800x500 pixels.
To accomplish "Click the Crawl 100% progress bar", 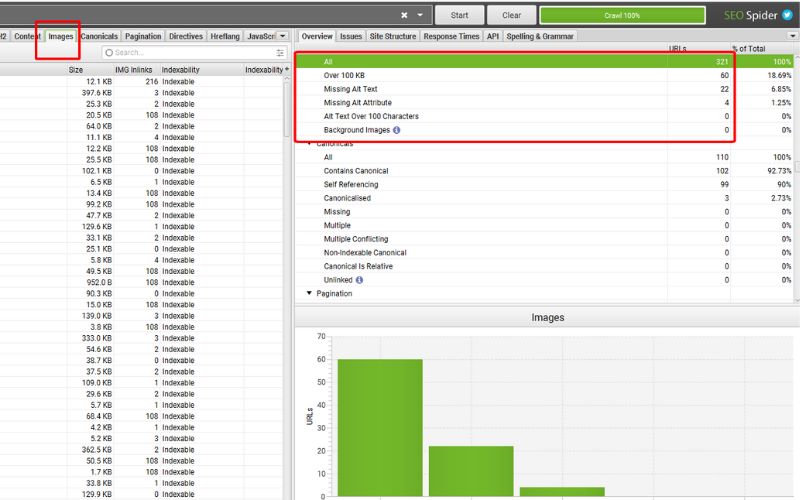I will [x=622, y=15].
